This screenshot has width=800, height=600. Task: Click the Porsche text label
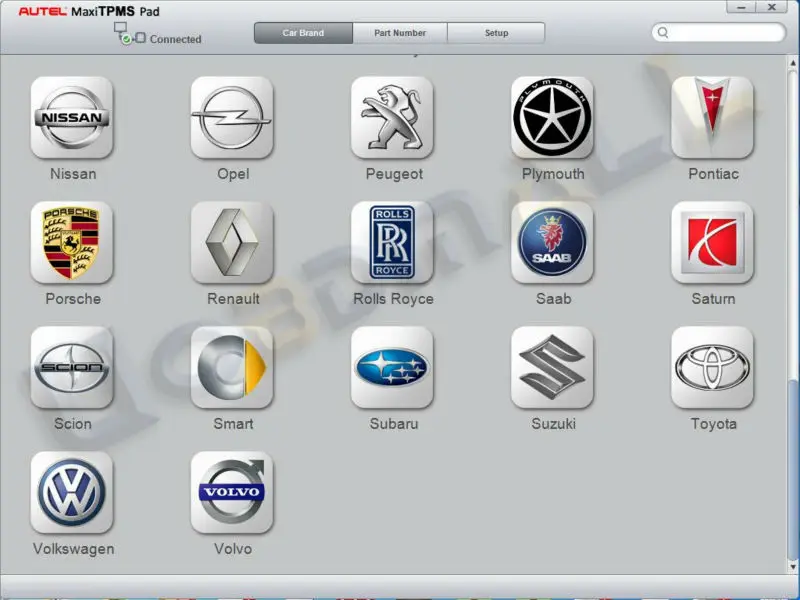click(73, 299)
